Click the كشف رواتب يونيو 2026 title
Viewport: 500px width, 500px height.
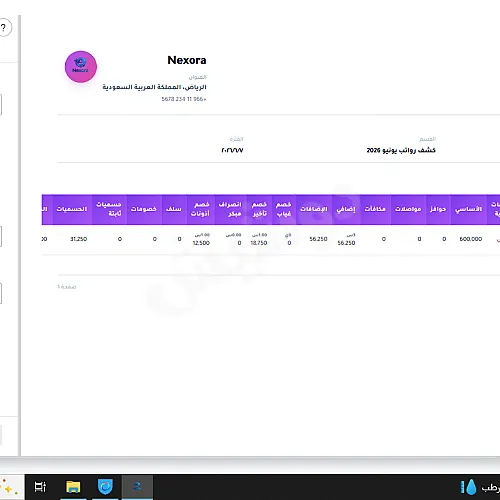pos(401,150)
